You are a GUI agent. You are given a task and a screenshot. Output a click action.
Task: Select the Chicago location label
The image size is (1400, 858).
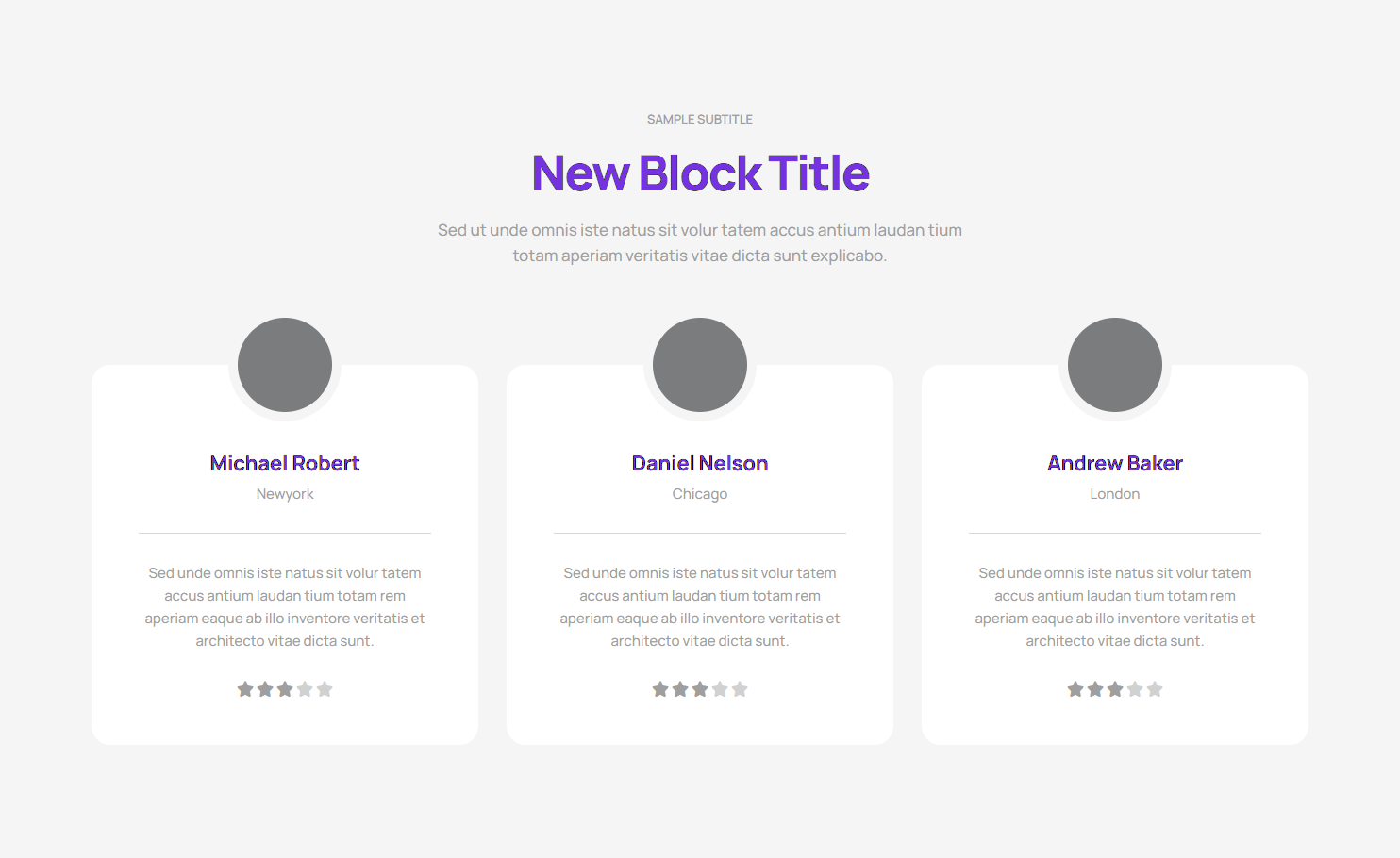(700, 494)
